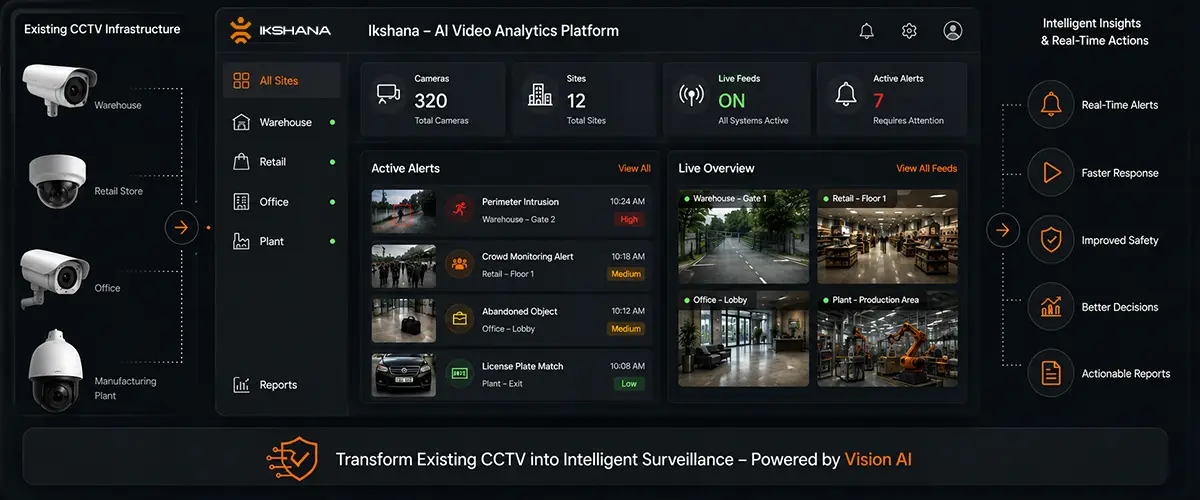Click View All Feeds link
Screen dimensions: 1200x500
tap(926, 169)
